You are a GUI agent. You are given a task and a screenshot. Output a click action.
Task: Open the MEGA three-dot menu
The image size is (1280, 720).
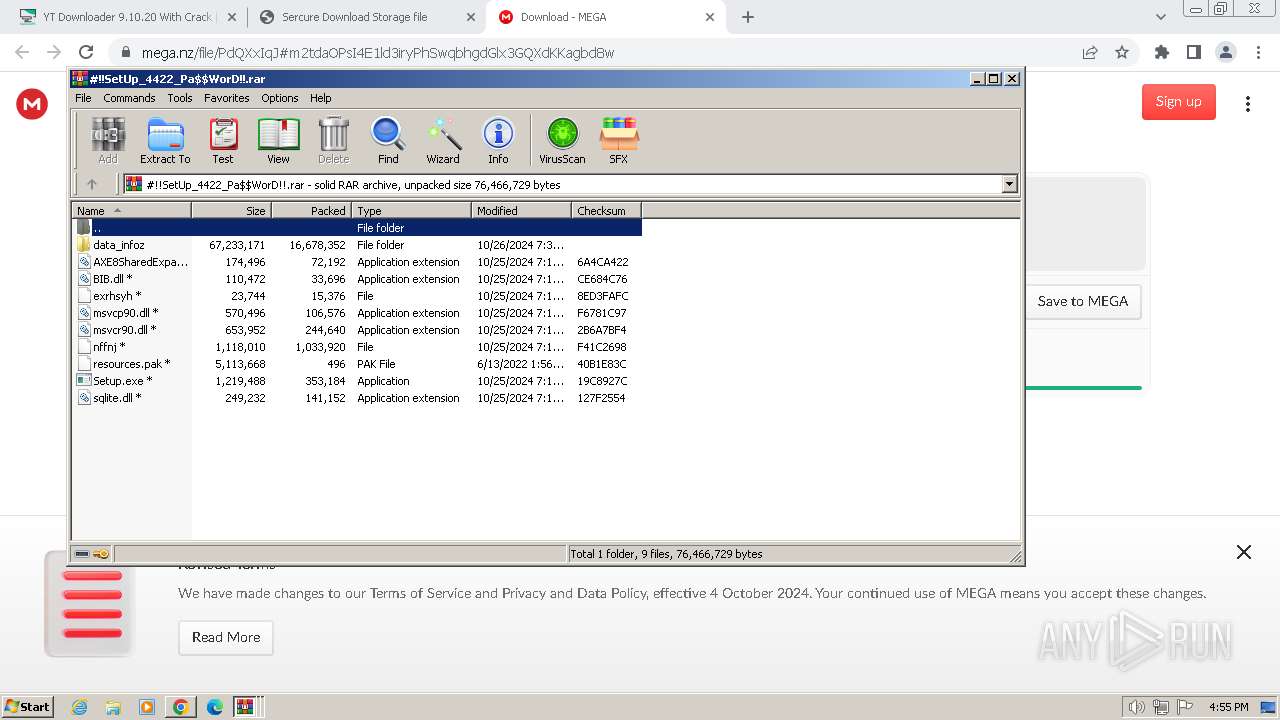(1247, 103)
